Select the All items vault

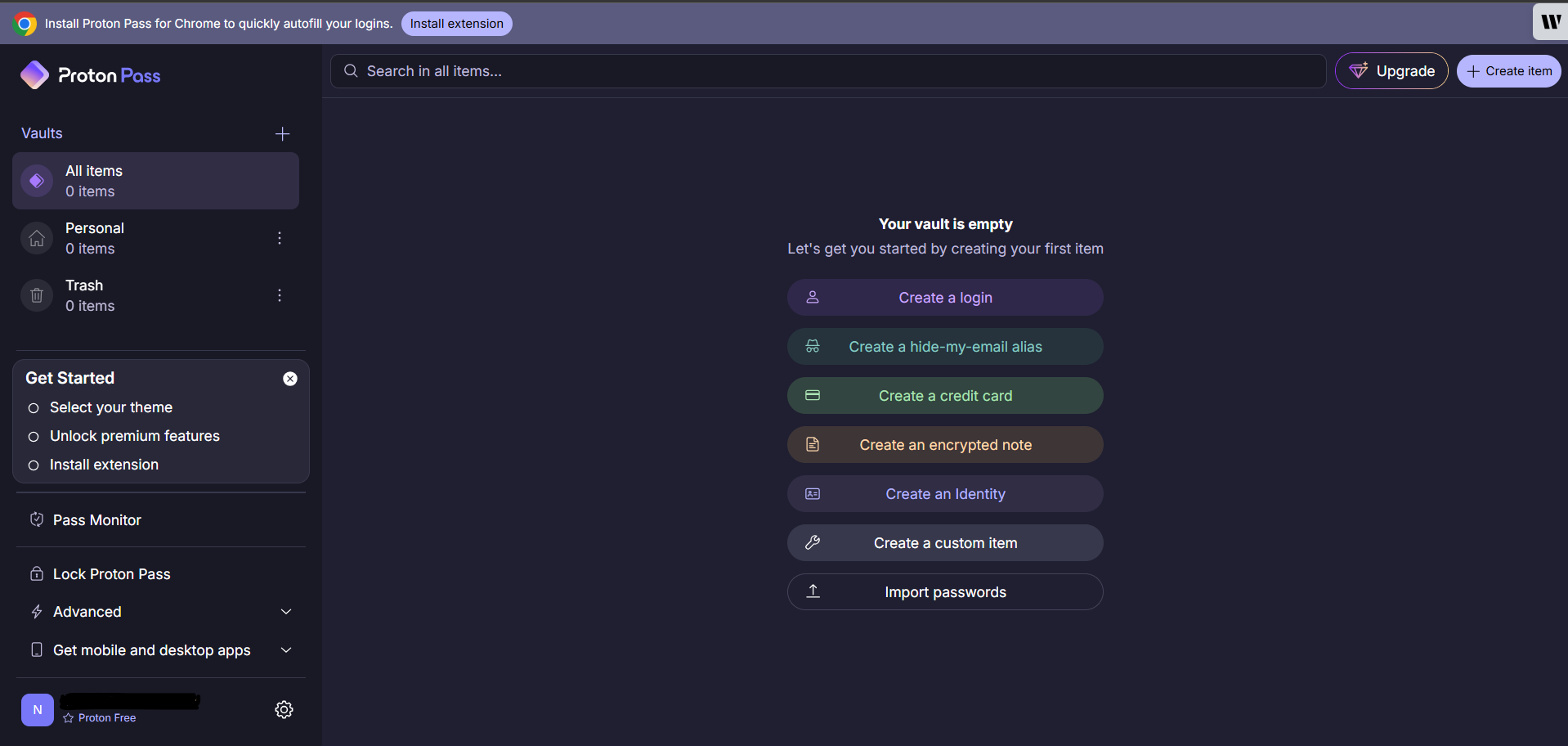tap(155, 181)
